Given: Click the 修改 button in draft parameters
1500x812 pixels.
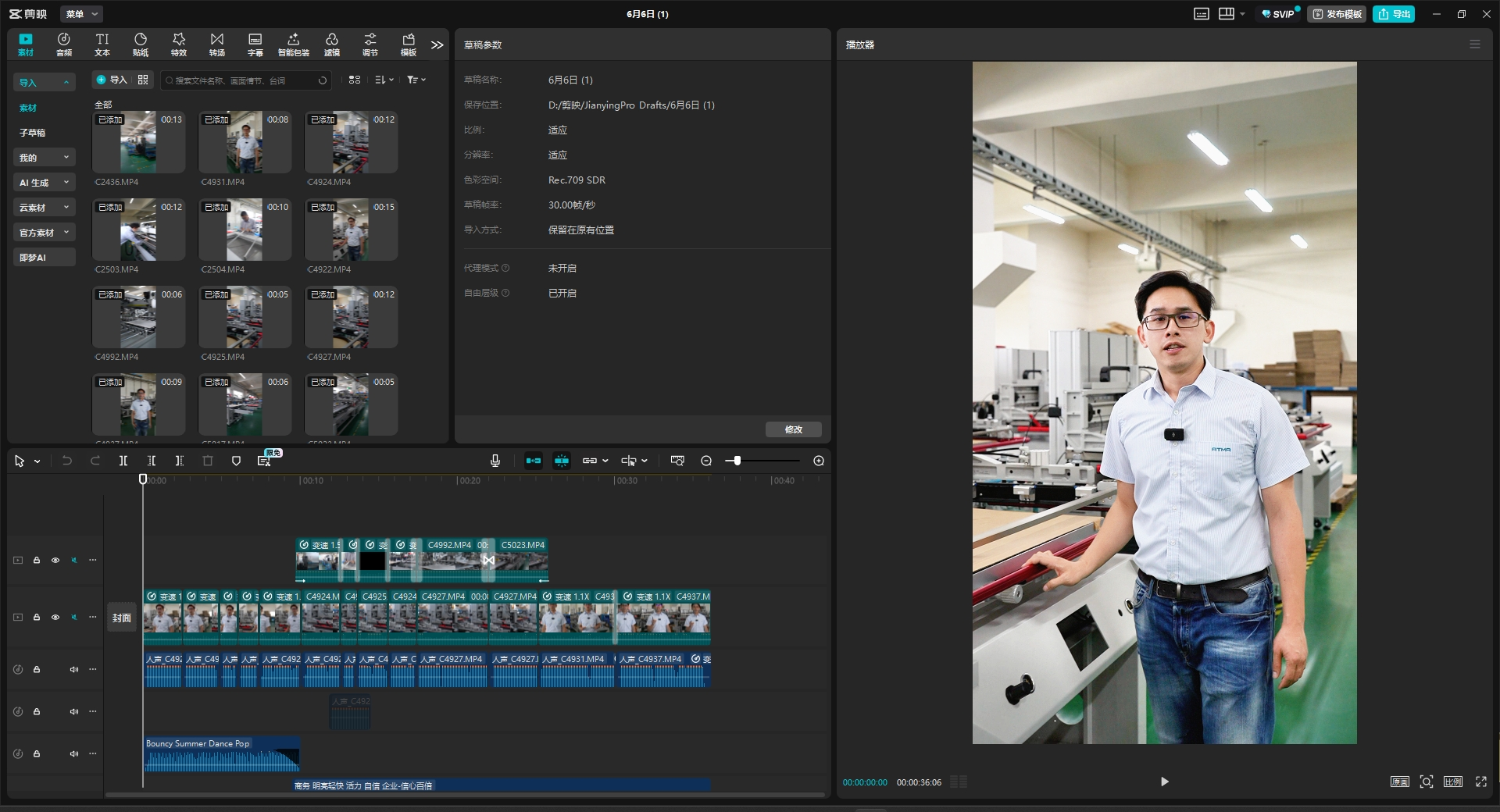Looking at the screenshot, I should tap(793, 429).
